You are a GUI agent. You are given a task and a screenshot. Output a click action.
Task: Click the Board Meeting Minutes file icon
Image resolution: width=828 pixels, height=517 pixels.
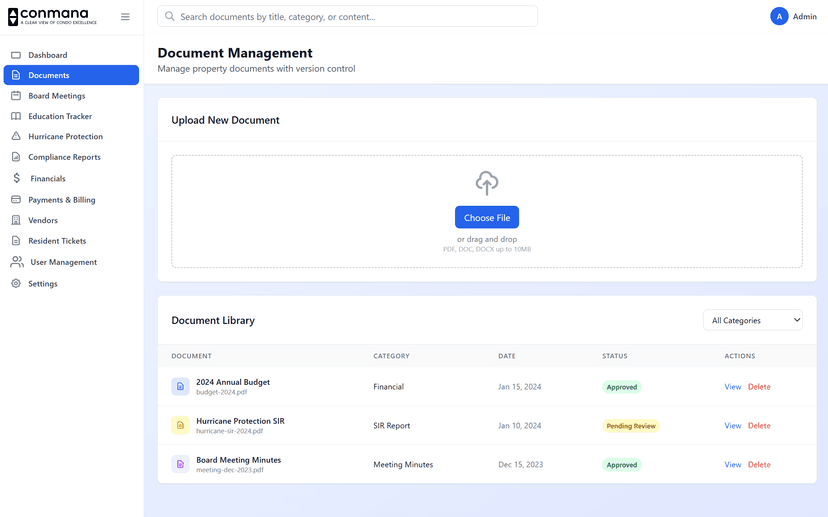click(x=180, y=464)
